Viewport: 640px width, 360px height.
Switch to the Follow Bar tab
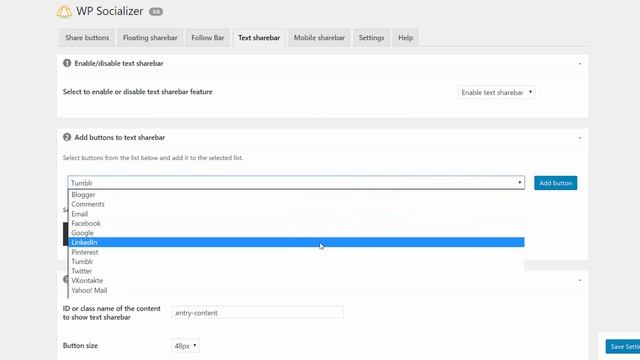(208, 38)
